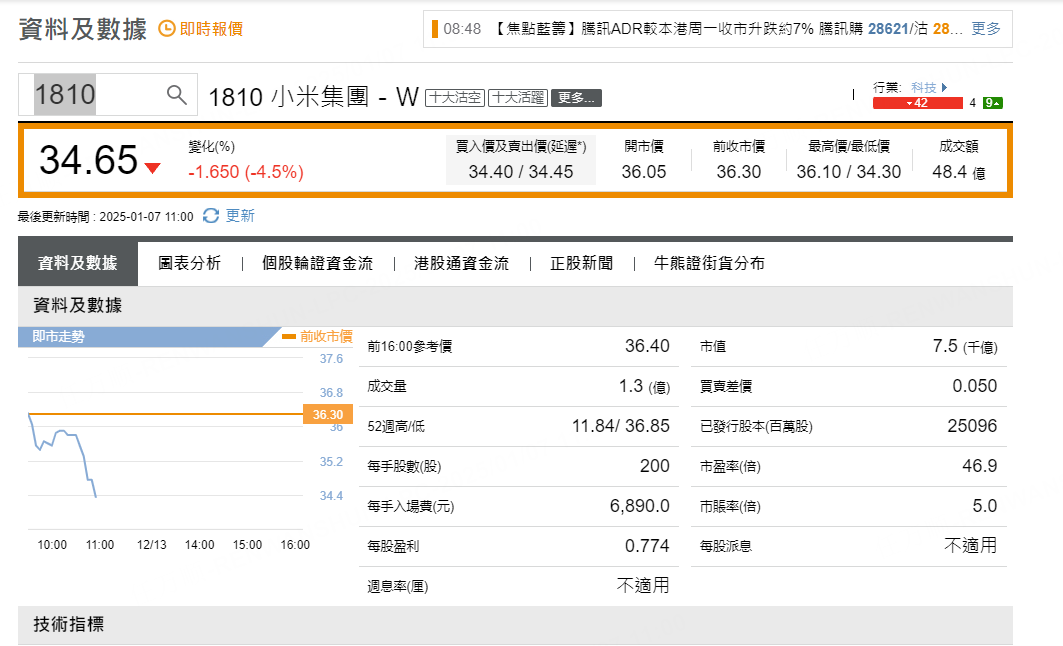This screenshot has width=1063, height=646.
Task: Click the 市值 value 7.5 (千億)
Action: click(x=965, y=346)
